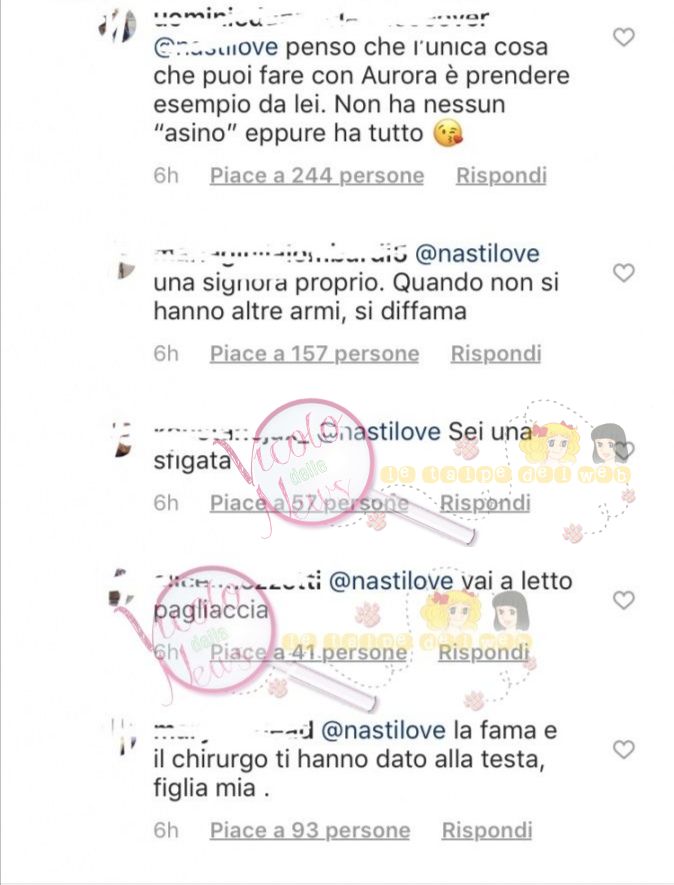Reply to the Aurora comment via Rispondi
674x885 pixels.
point(501,176)
